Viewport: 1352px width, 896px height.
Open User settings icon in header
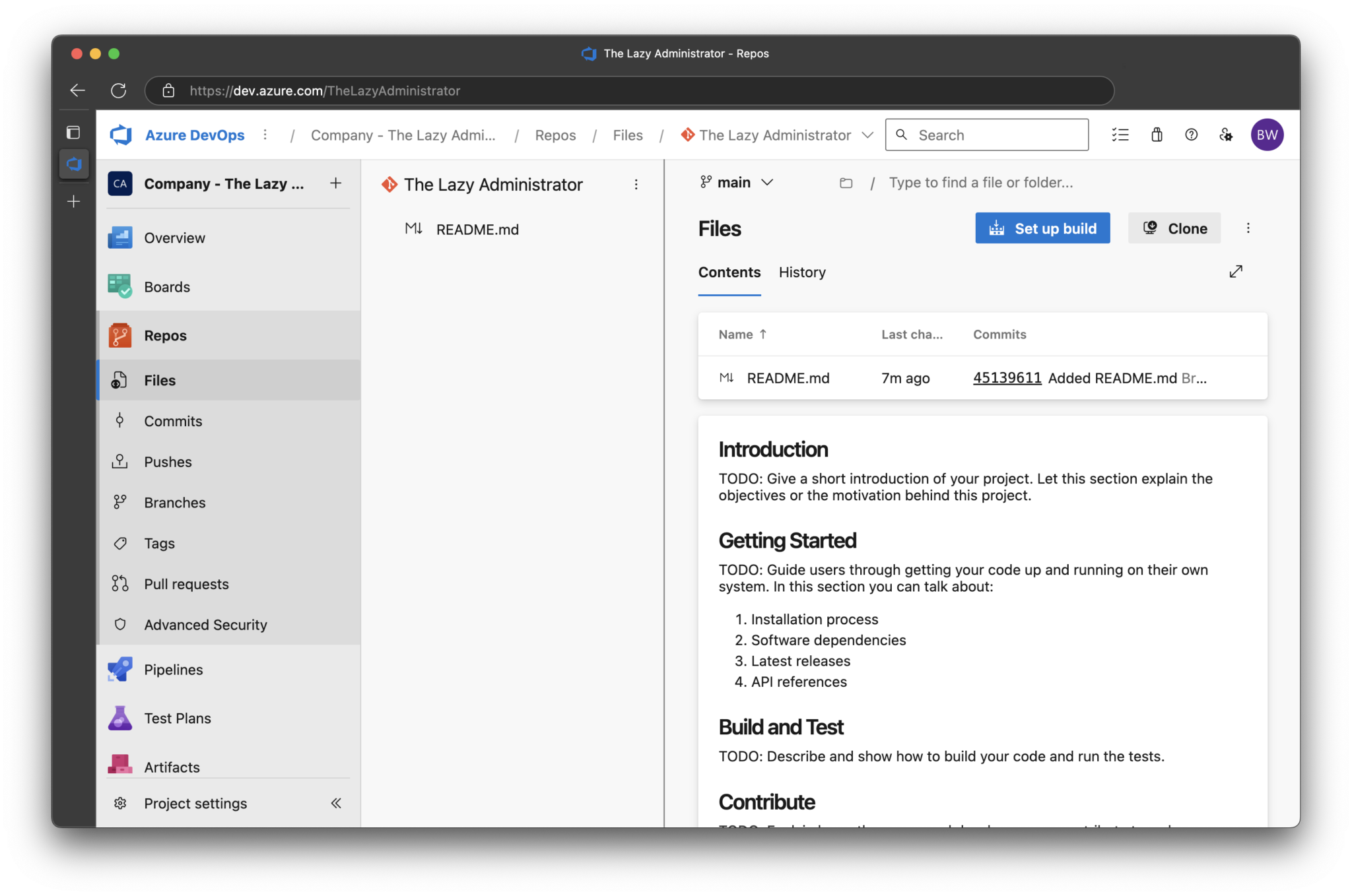(1226, 135)
